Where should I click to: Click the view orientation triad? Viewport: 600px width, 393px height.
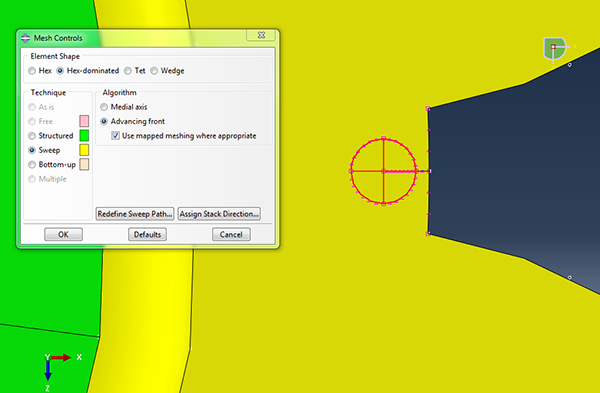pos(61,371)
